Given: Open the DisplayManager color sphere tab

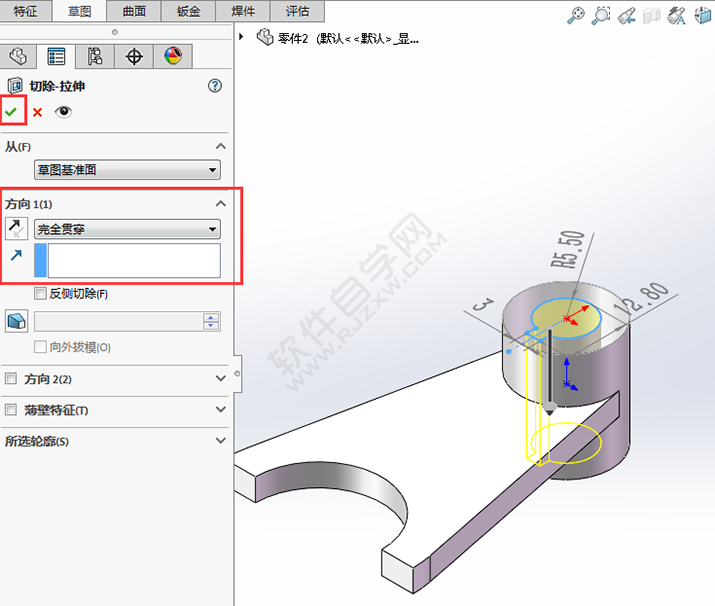Looking at the screenshot, I should click(173, 57).
